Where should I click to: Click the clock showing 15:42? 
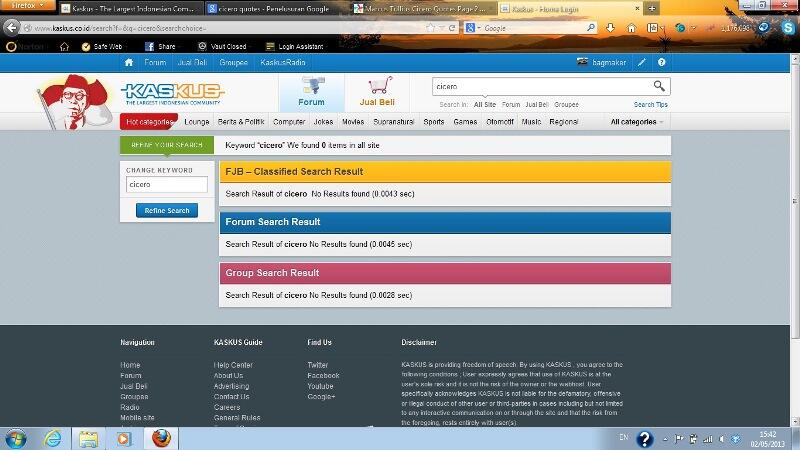click(x=767, y=434)
